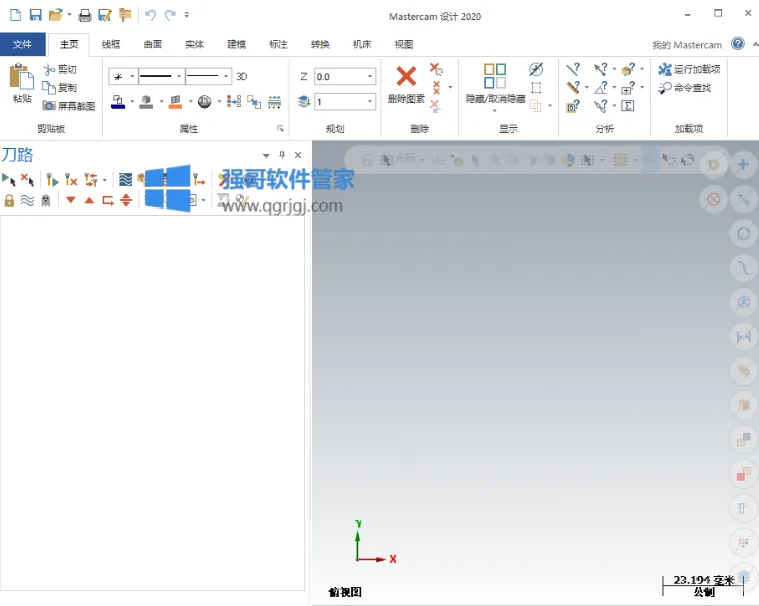This screenshot has width=759, height=606.
Task: Click Copy (复制) button
Action: tap(60, 88)
